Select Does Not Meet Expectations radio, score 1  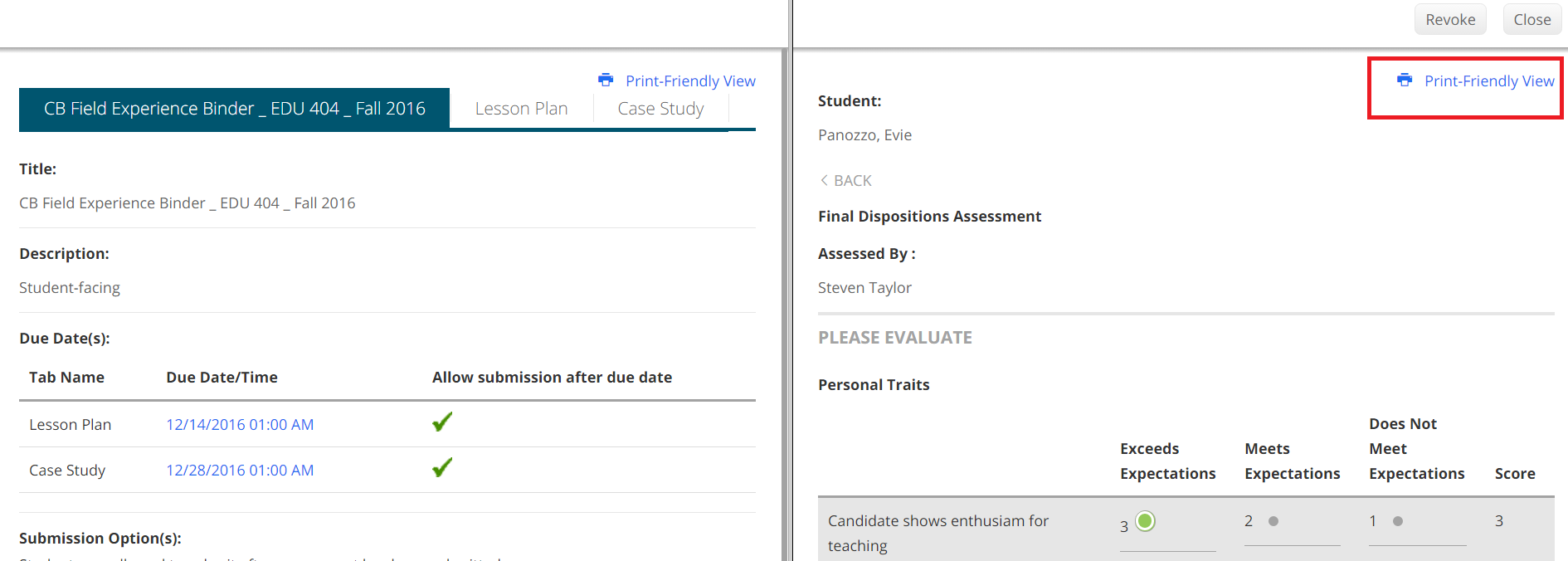(1398, 521)
